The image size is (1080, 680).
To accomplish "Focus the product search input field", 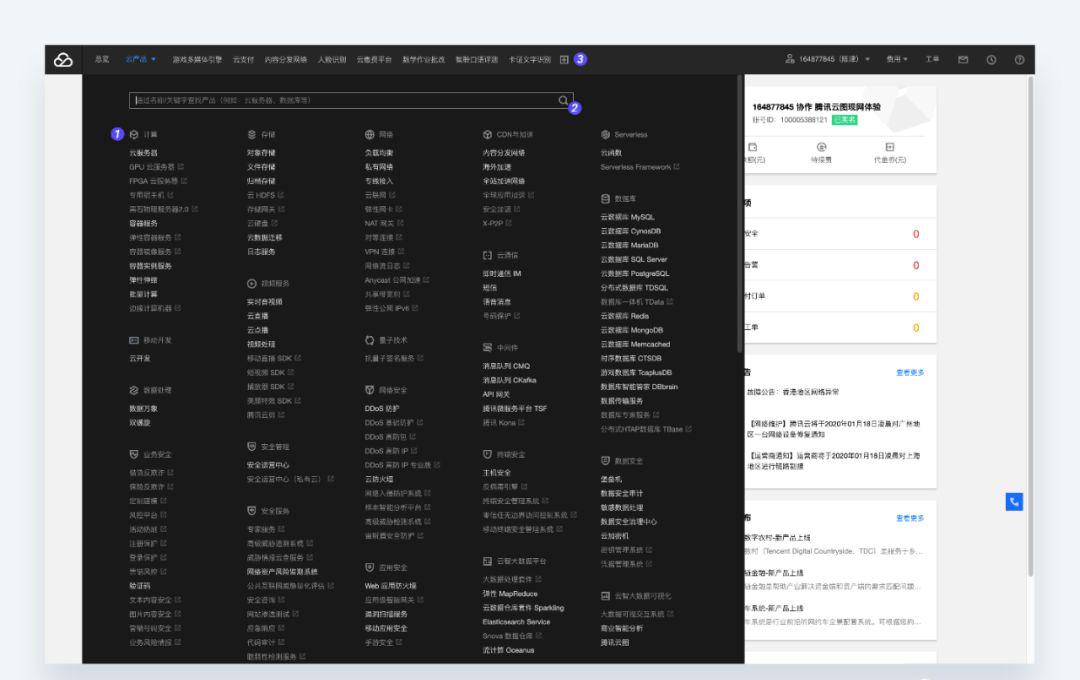I will pyautogui.click(x=351, y=101).
